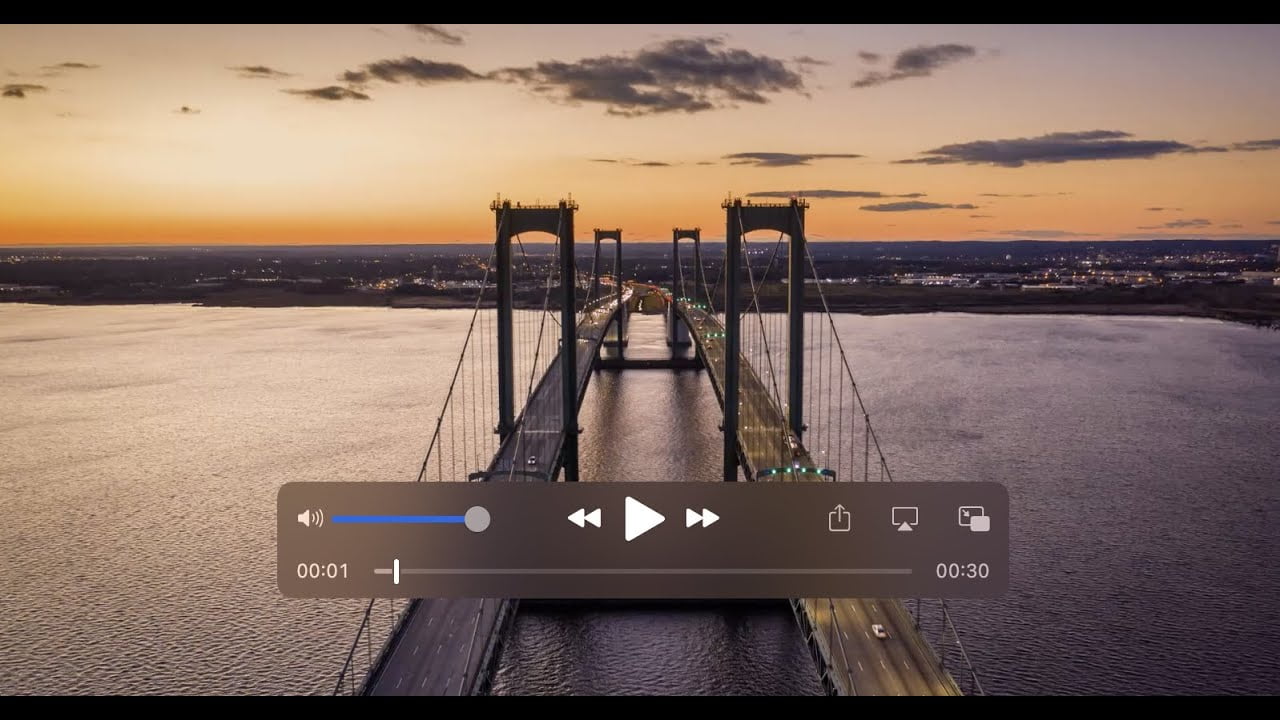
Task: Click the play button
Action: click(x=644, y=519)
